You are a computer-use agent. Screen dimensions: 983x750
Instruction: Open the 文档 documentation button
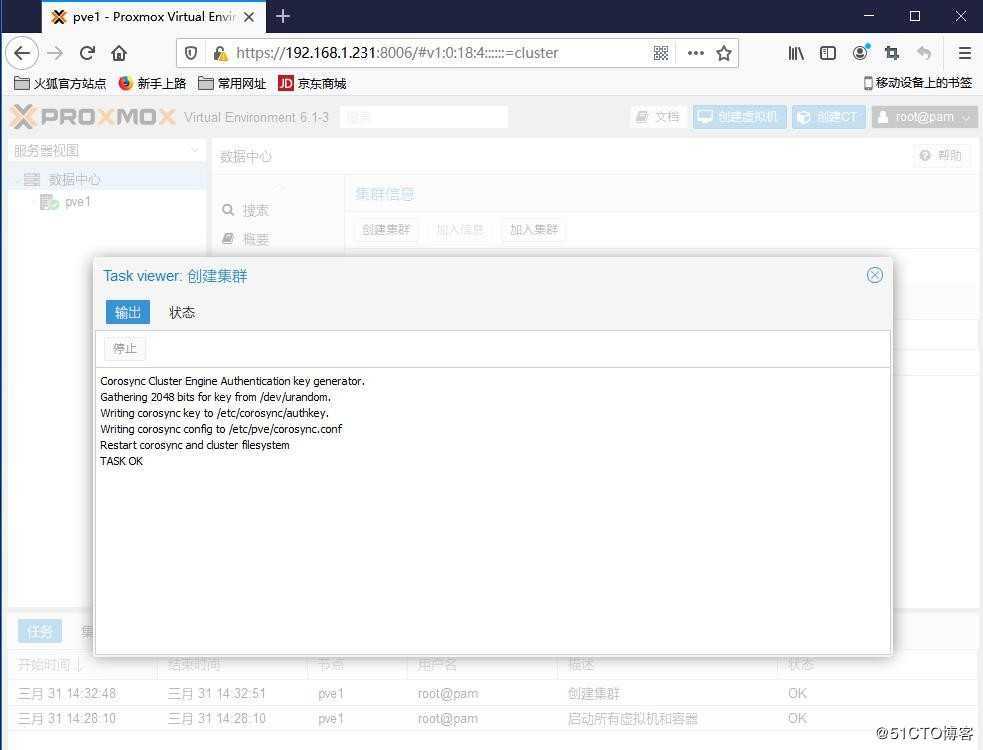[658, 117]
